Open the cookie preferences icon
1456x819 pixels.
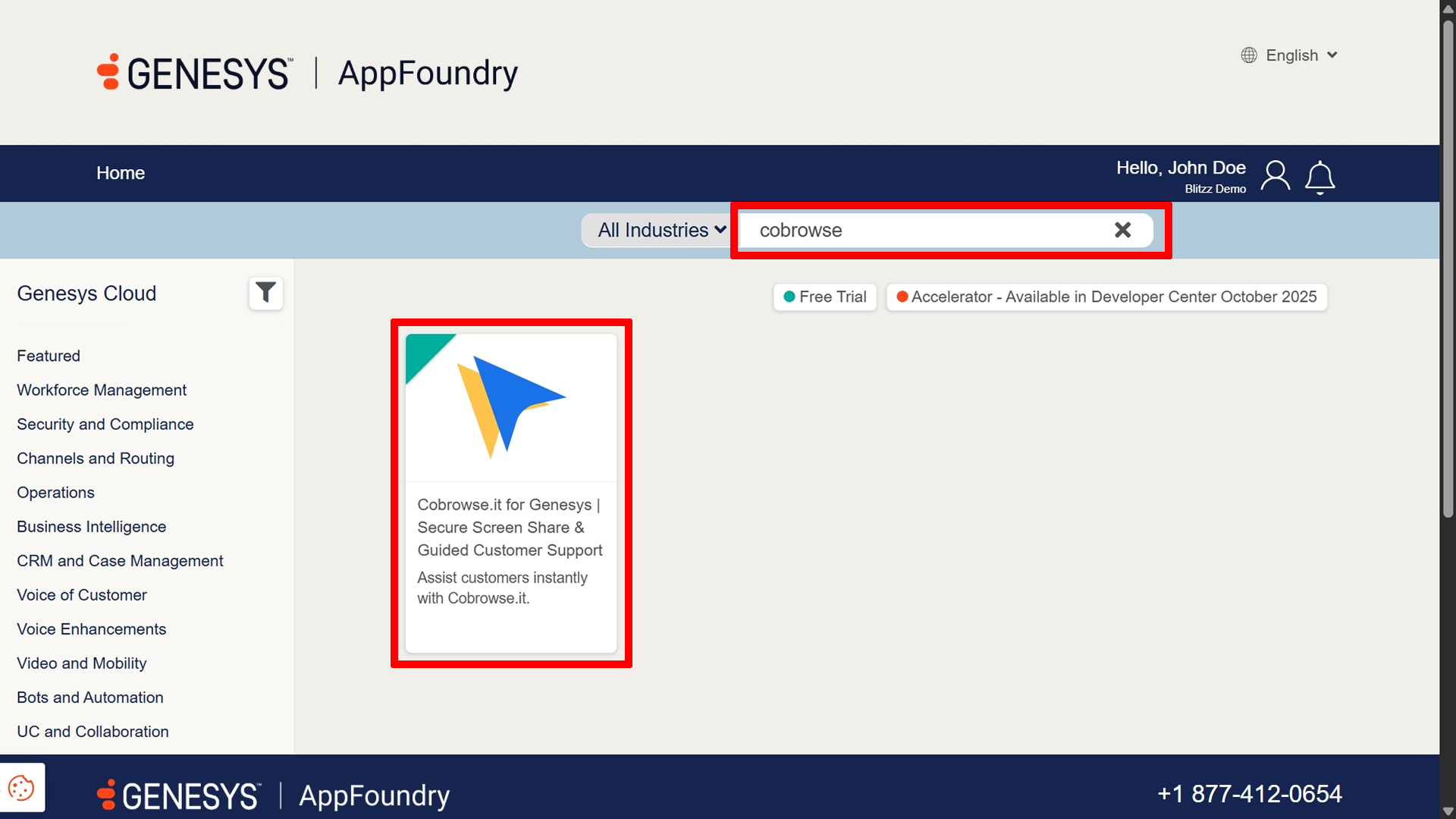point(22,788)
